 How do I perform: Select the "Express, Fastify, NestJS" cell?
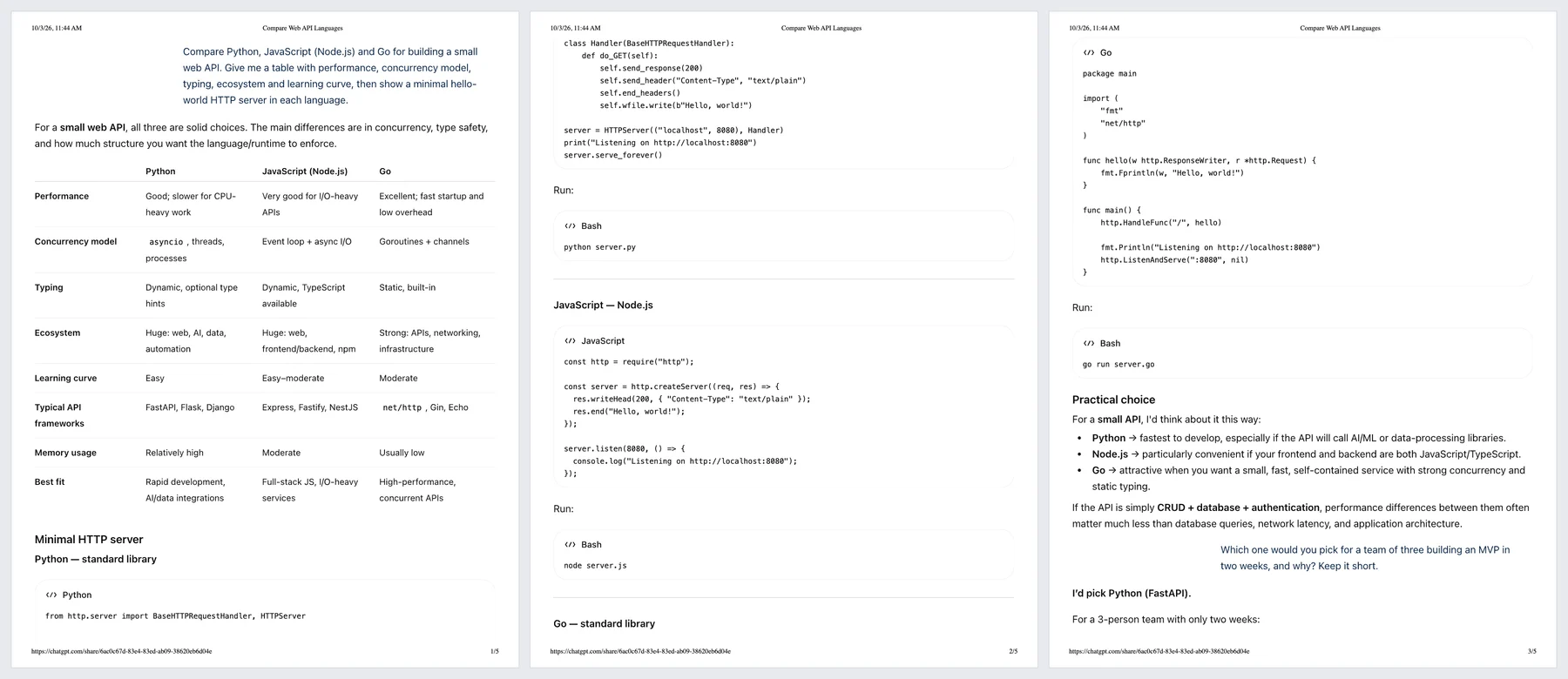(x=310, y=407)
